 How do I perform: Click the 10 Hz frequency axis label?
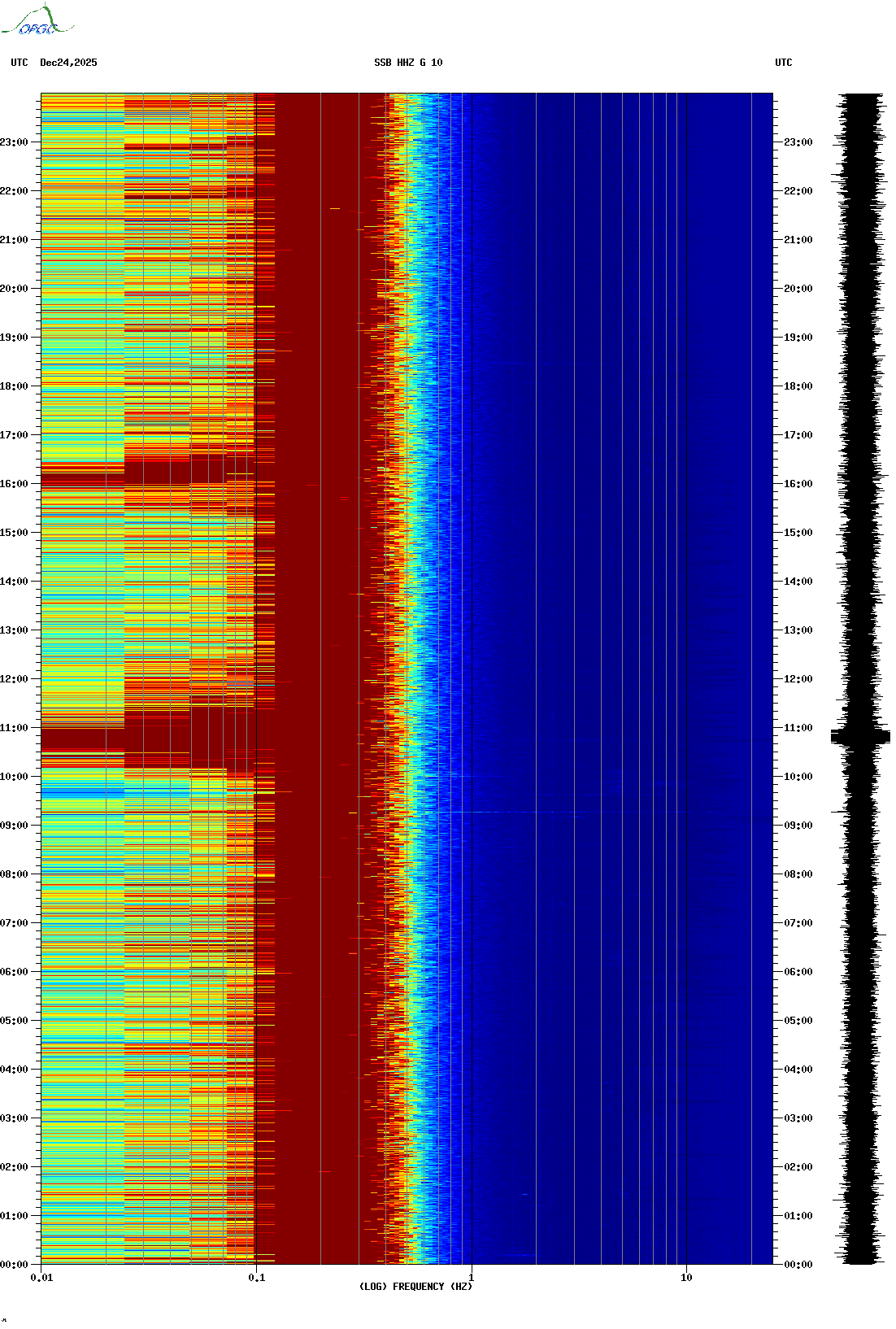686,1278
